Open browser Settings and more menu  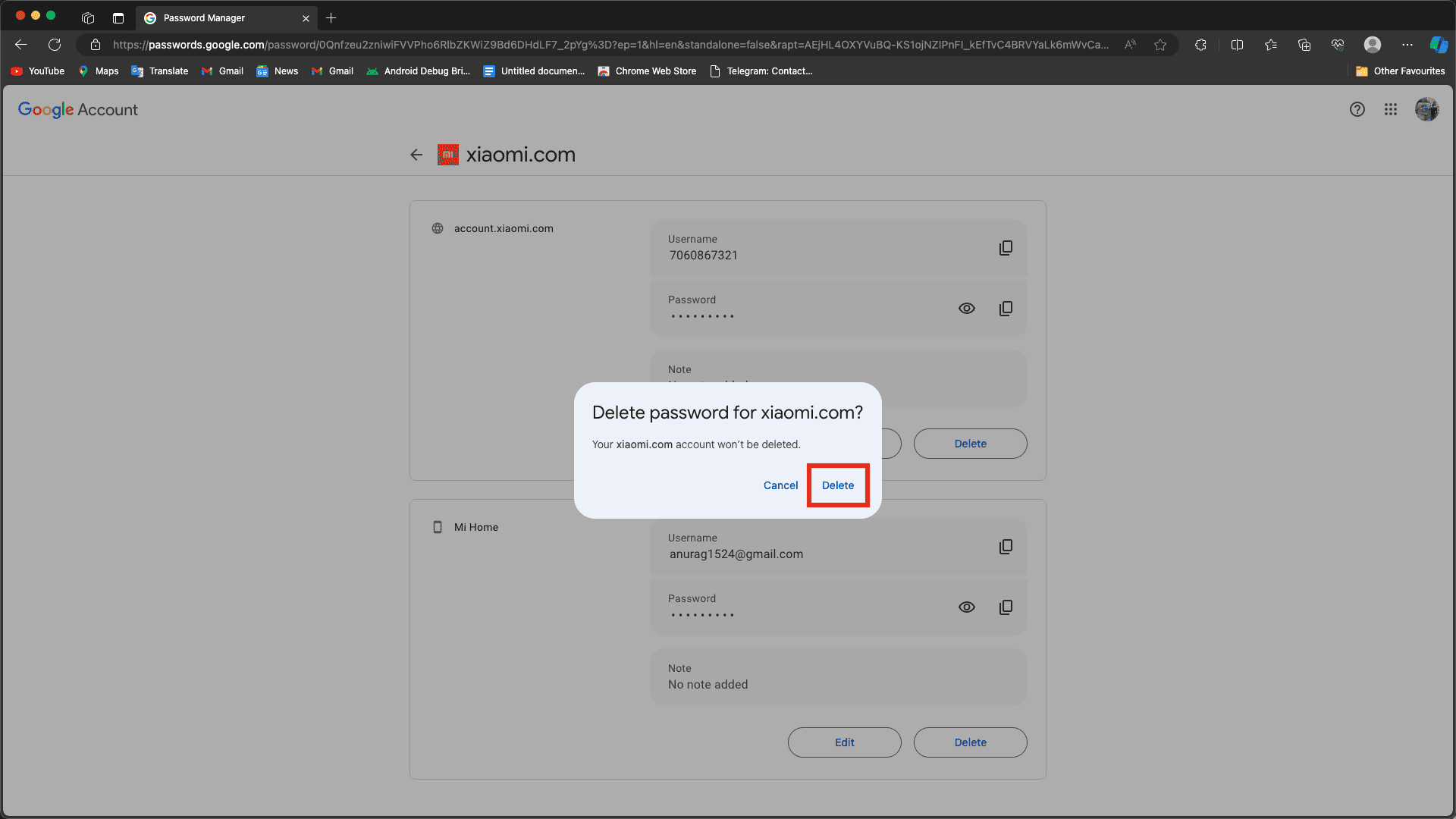(1407, 45)
